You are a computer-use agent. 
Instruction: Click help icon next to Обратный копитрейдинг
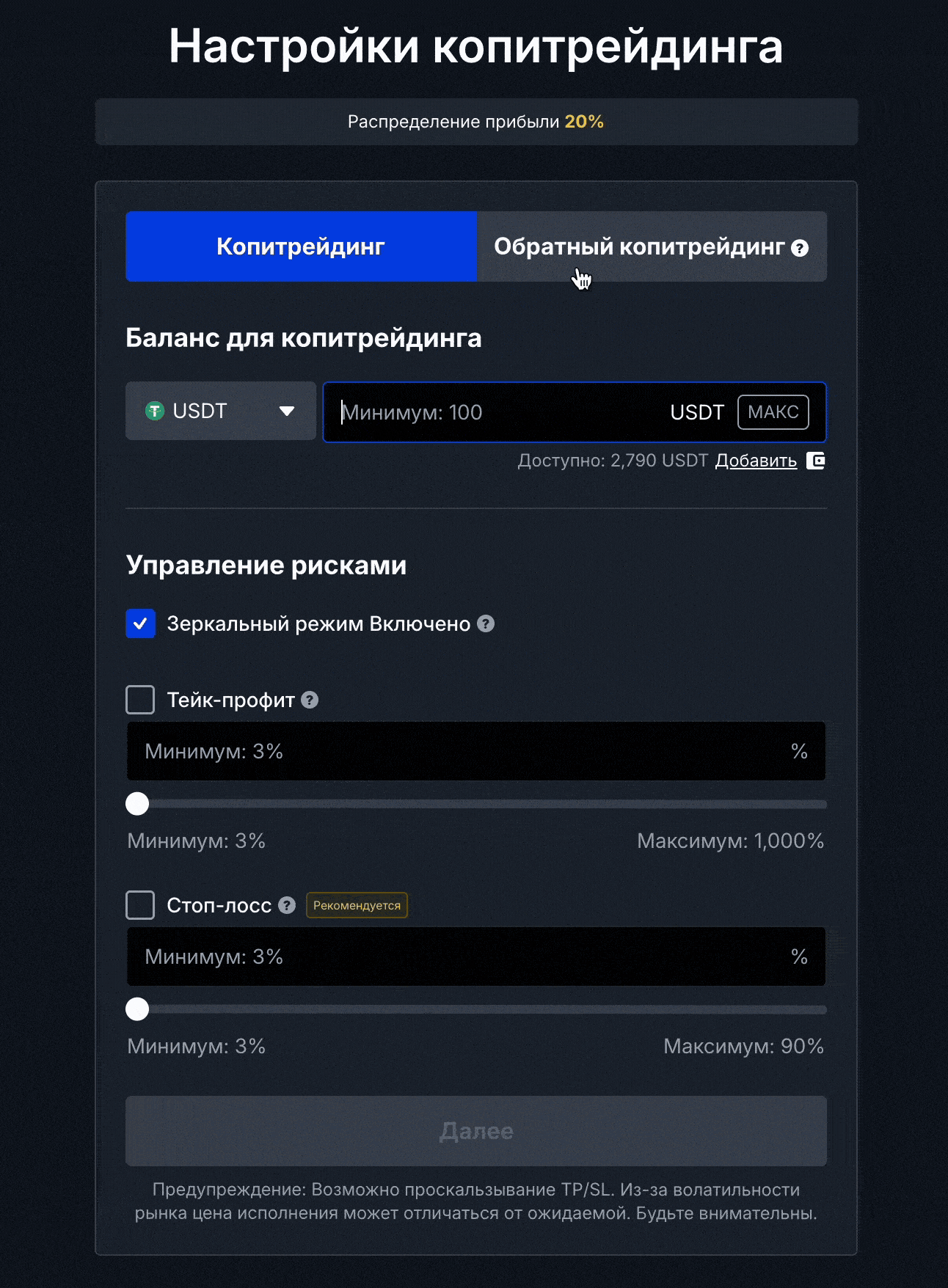[800, 248]
